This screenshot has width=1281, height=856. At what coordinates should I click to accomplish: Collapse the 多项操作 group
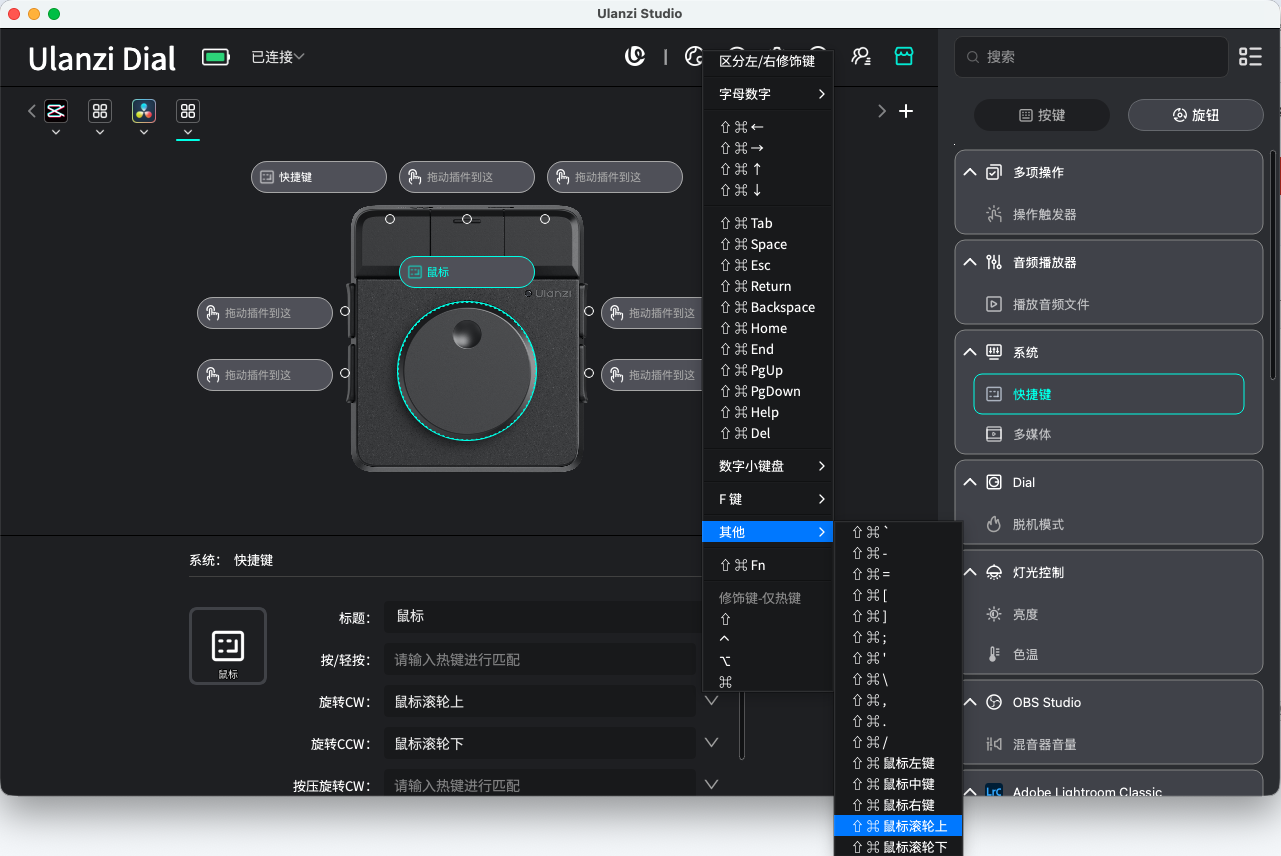(969, 172)
